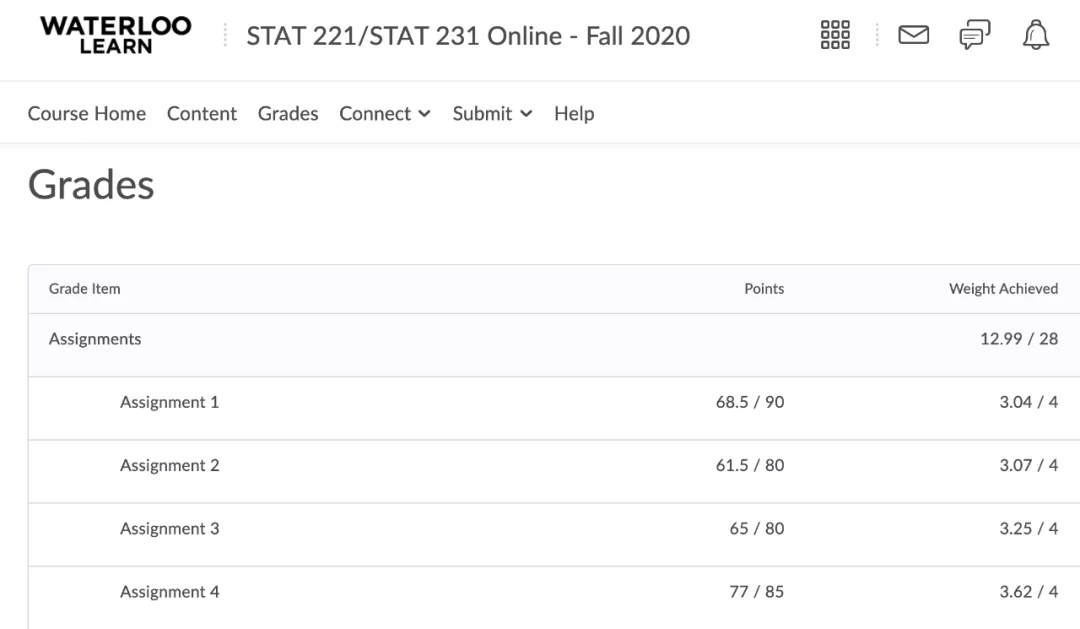1080x629 pixels.
Task: Open the course selector grid icon
Action: point(835,36)
